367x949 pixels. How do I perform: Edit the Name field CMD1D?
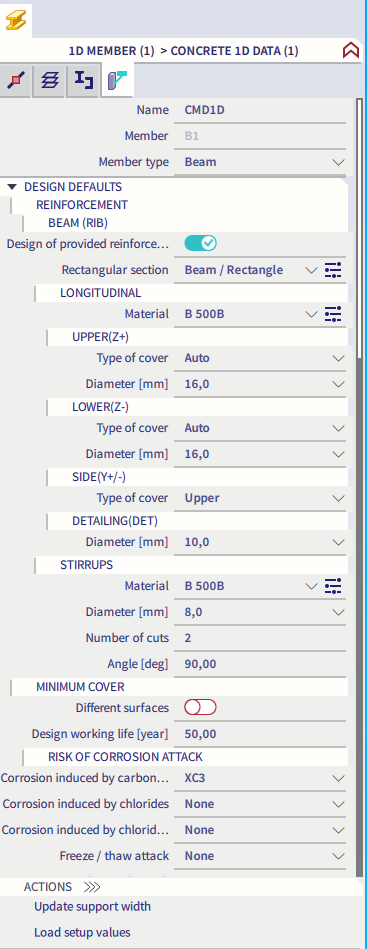(x=260, y=110)
